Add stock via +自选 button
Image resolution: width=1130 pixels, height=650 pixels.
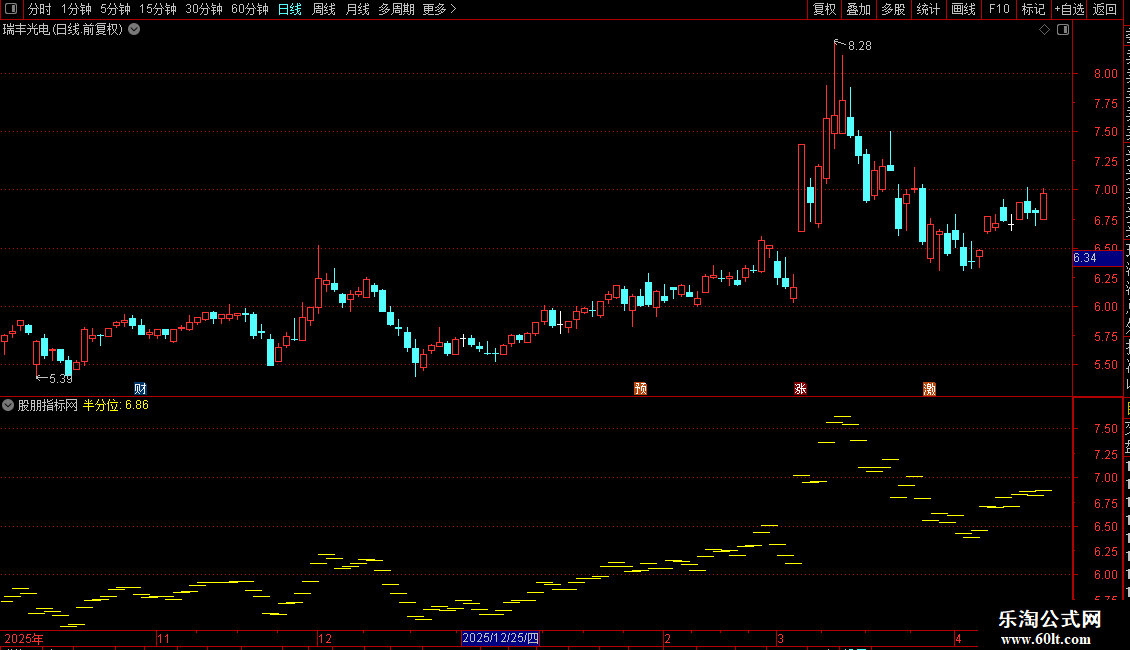pyautogui.click(x=1069, y=9)
